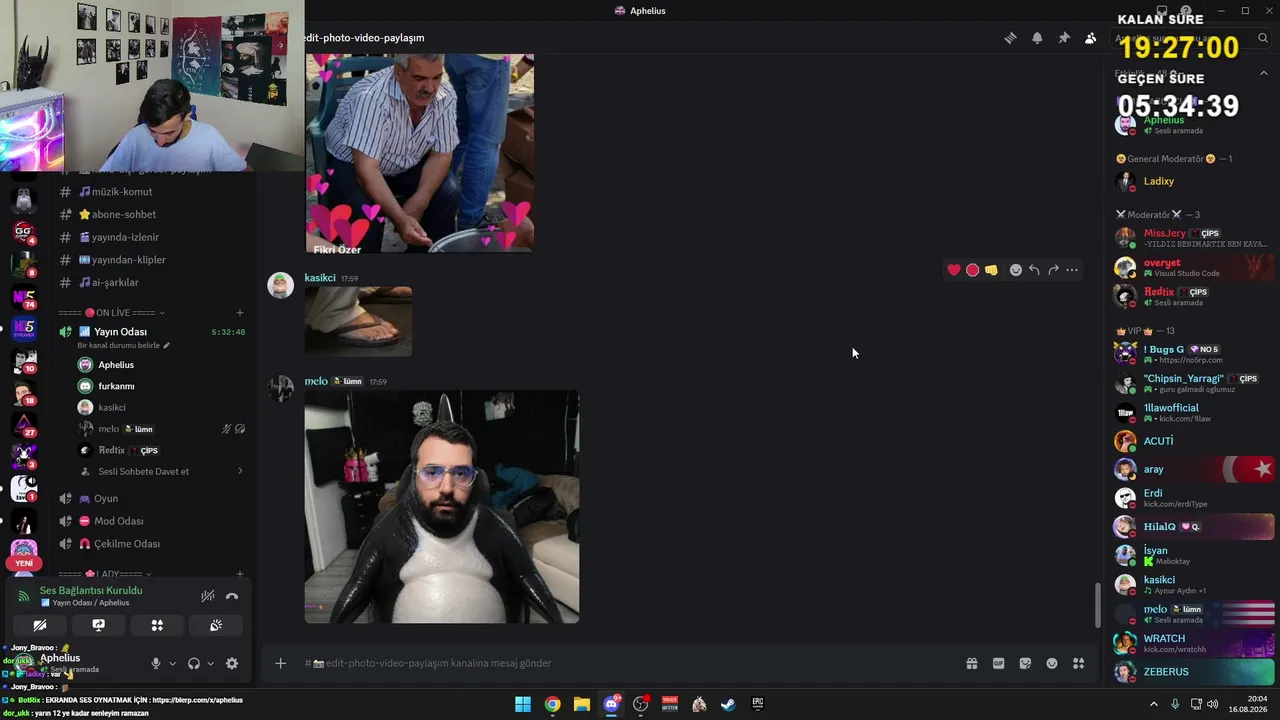Open the Threads icon in channel header
1280x720 pixels.
click(x=1011, y=38)
